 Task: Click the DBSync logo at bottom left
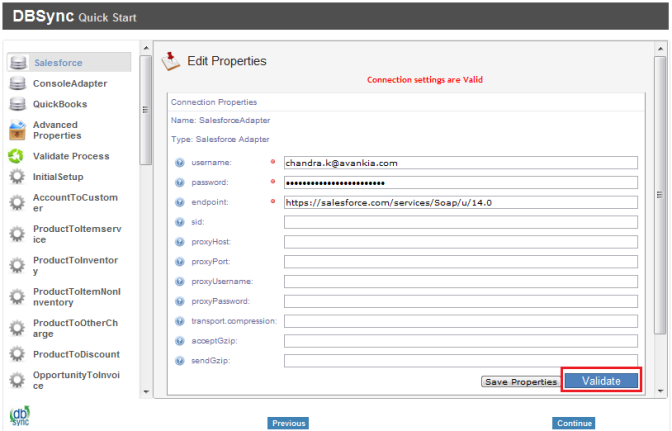click(19, 415)
